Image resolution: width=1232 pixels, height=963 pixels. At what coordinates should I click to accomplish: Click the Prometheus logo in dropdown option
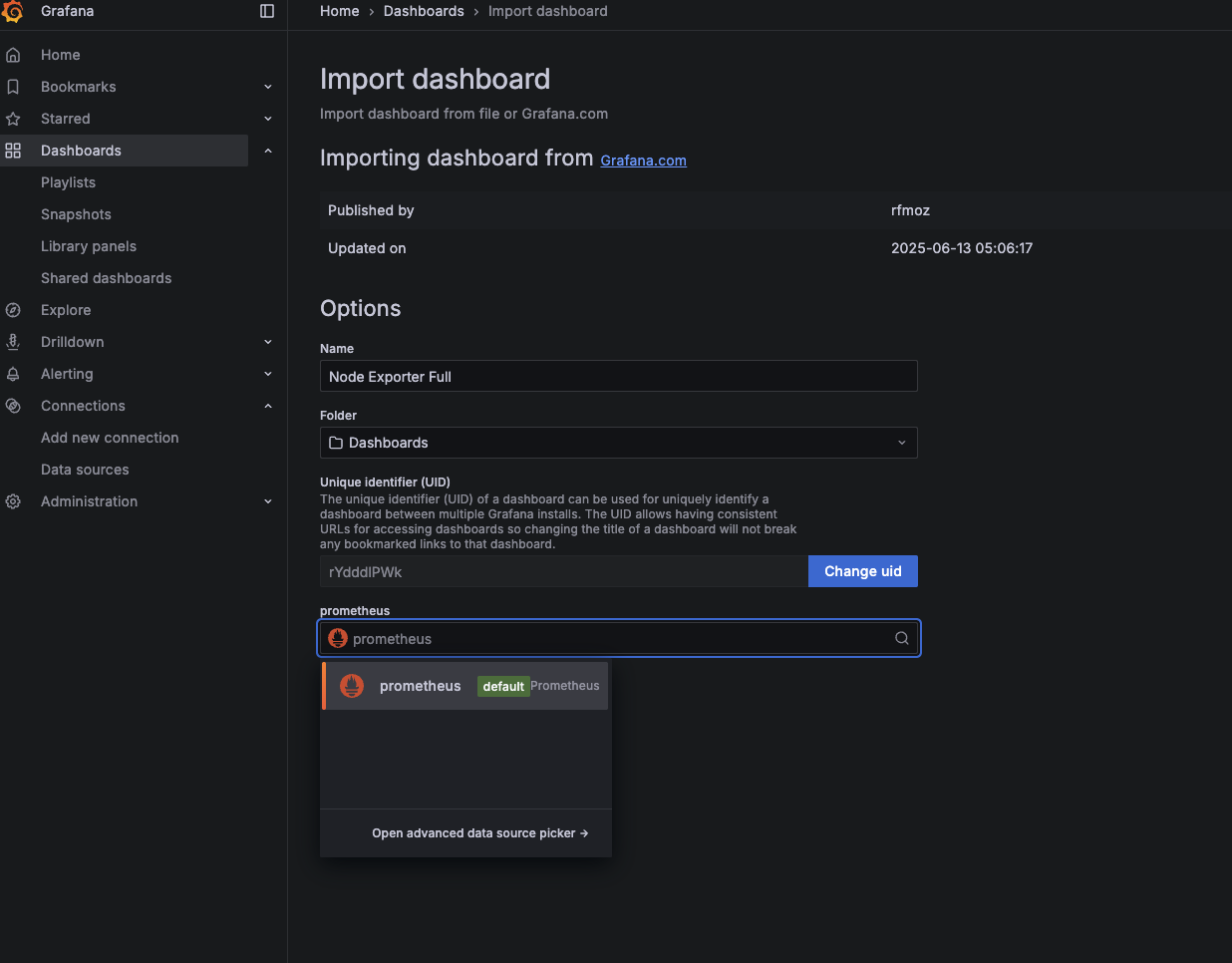coord(352,686)
